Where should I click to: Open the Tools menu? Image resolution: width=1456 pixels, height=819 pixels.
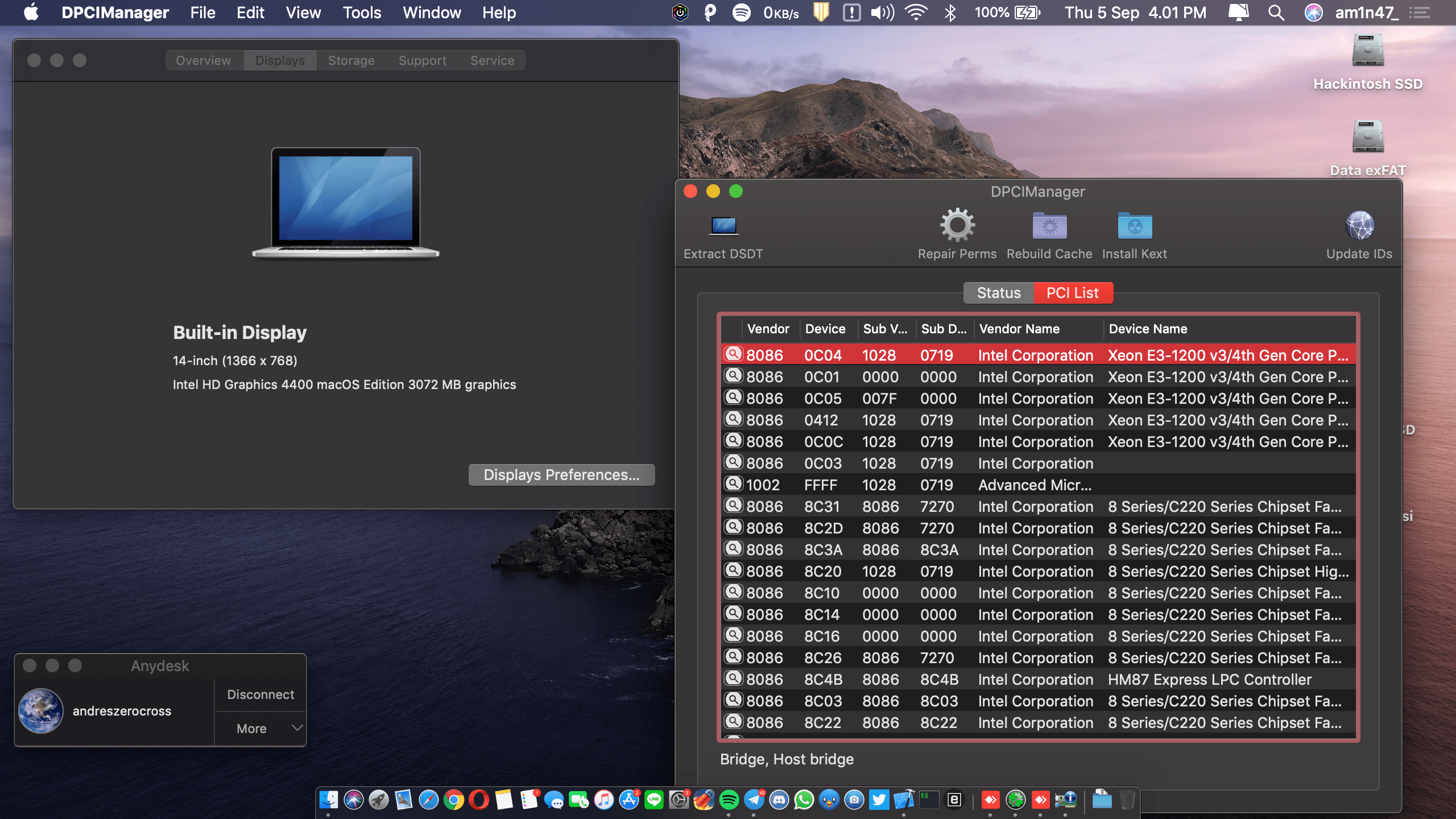click(x=362, y=13)
